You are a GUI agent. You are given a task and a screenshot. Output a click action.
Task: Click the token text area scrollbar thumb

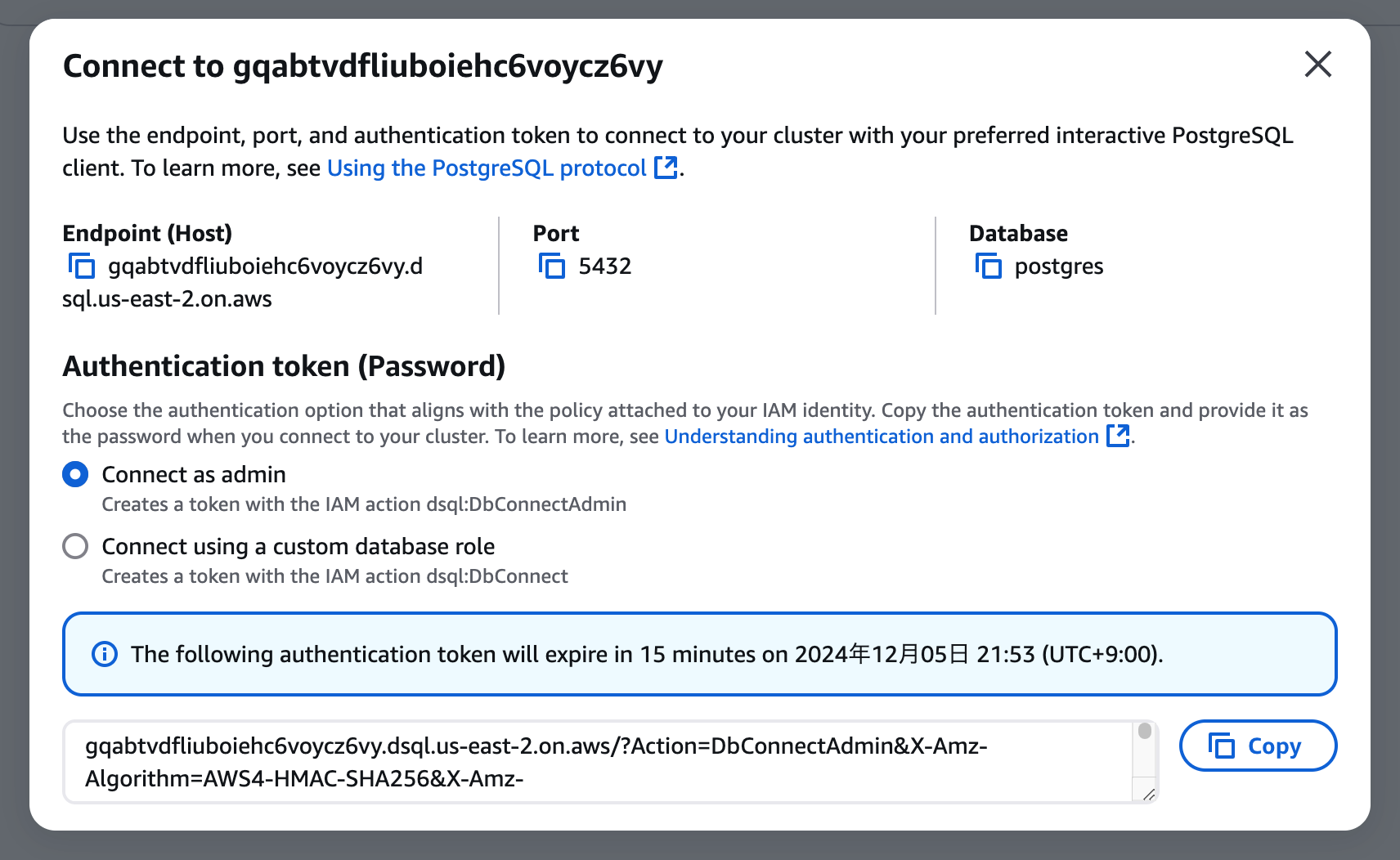1145,731
